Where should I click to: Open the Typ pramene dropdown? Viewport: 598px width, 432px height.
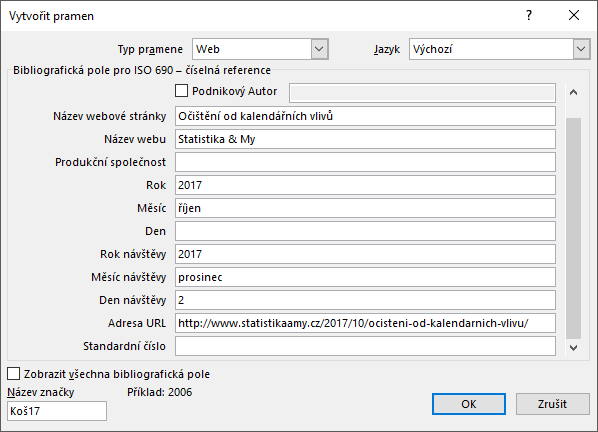(x=319, y=49)
